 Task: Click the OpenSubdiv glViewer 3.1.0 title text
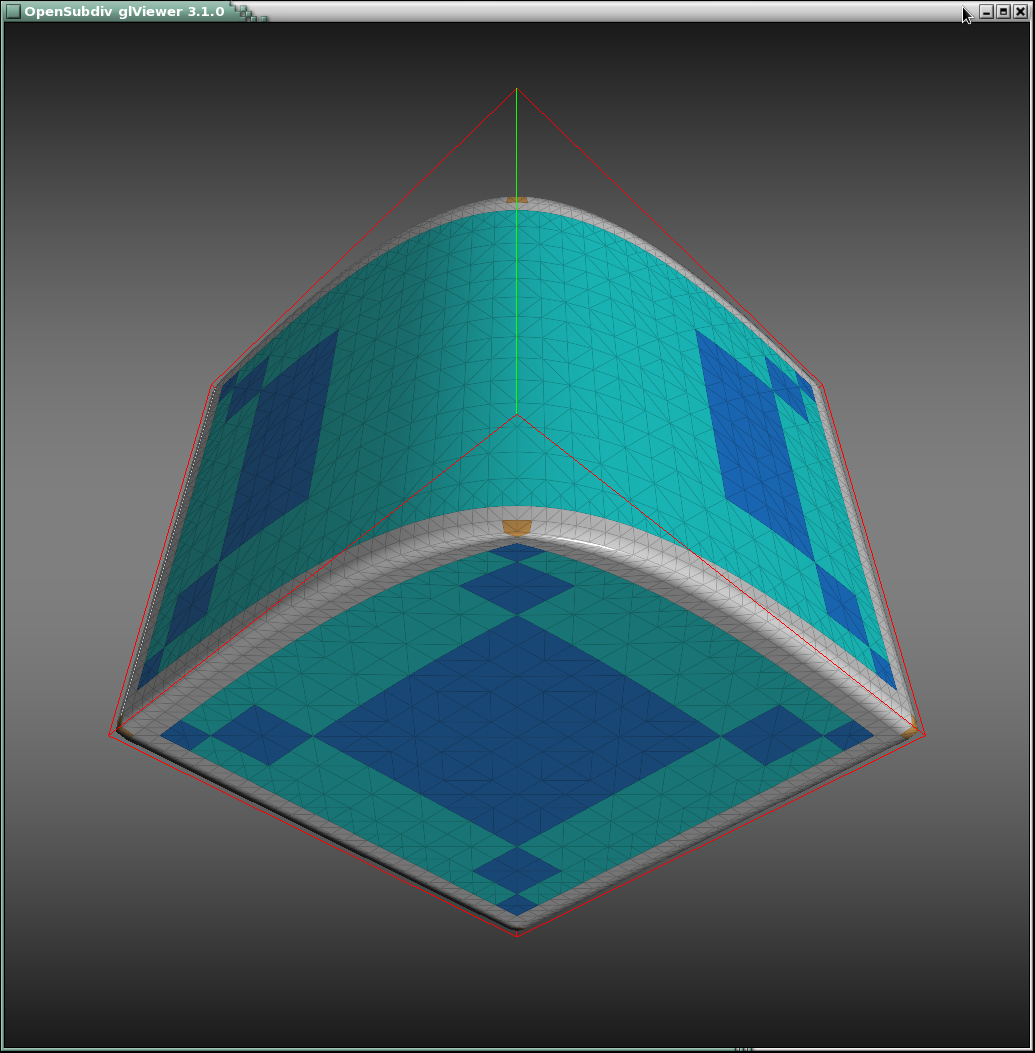[x=124, y=11]
